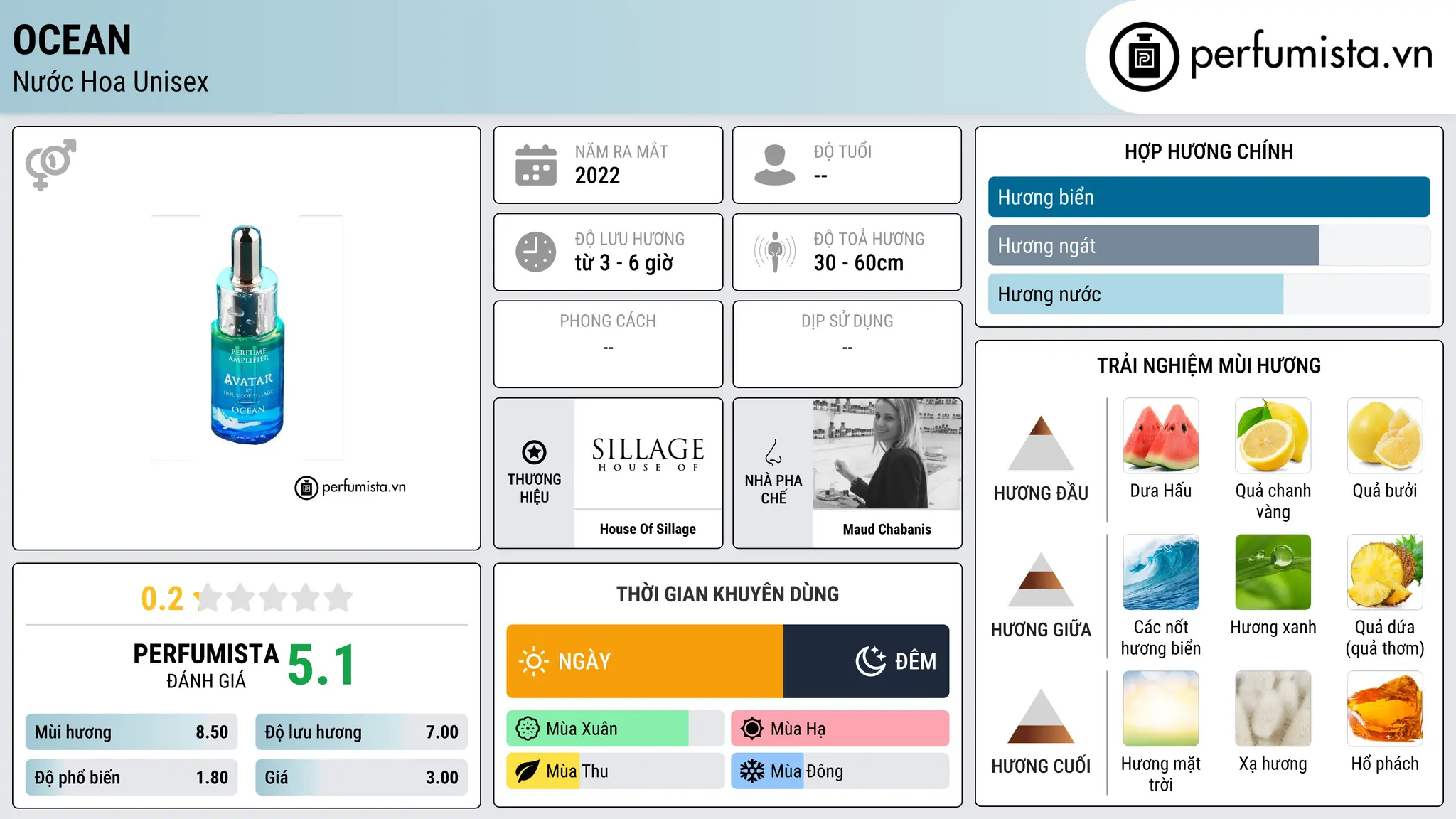This screenshot has width=1456, height=819.
Task: Click the Độ lưu hương 7.00 score tile
Action: 361,732
